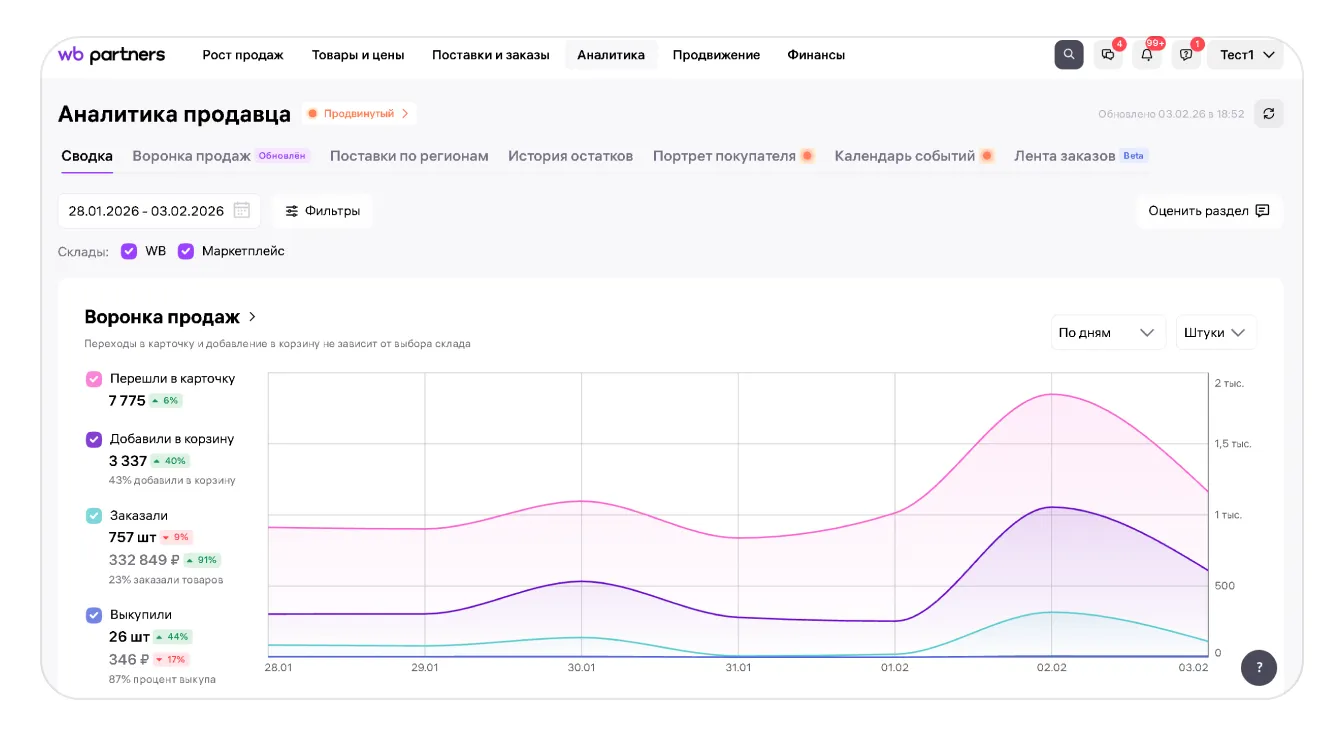The width and height of the screenshot is (1344, 736).
Task: Open the chat messages icon
Action: coord(1107,55)
